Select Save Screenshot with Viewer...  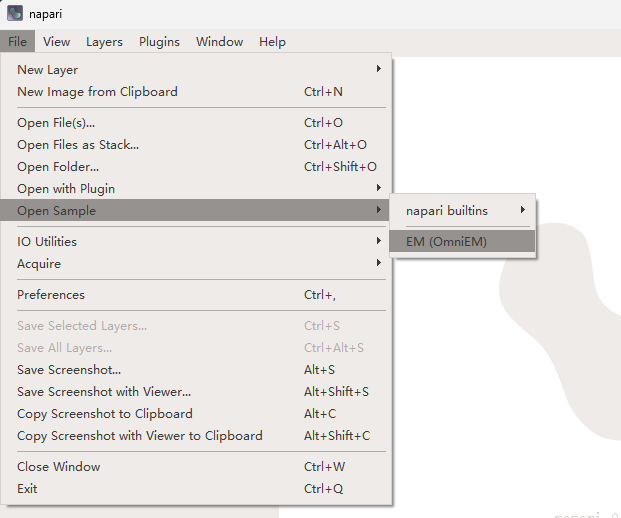[104, 392]
